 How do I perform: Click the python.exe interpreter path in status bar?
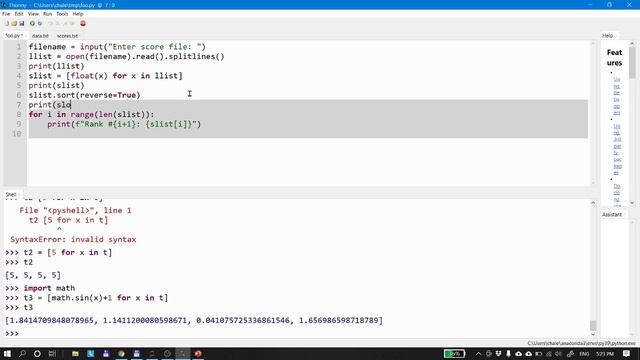pos(581,343)
